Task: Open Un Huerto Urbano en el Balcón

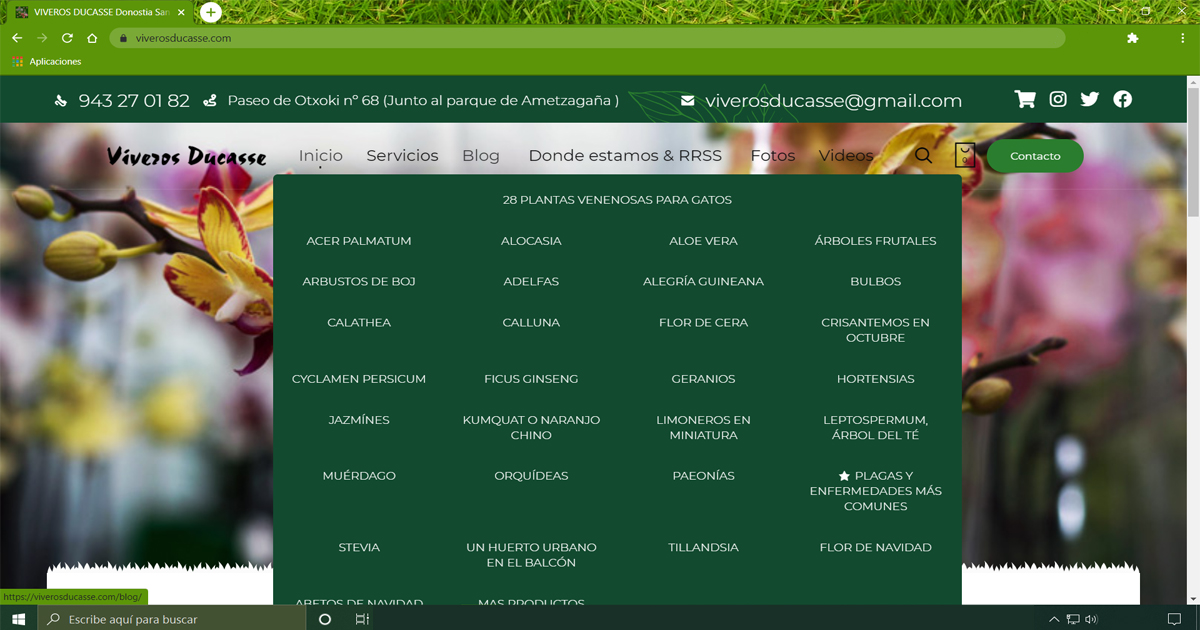Action: pyautogui.click(x=531, y=555)
